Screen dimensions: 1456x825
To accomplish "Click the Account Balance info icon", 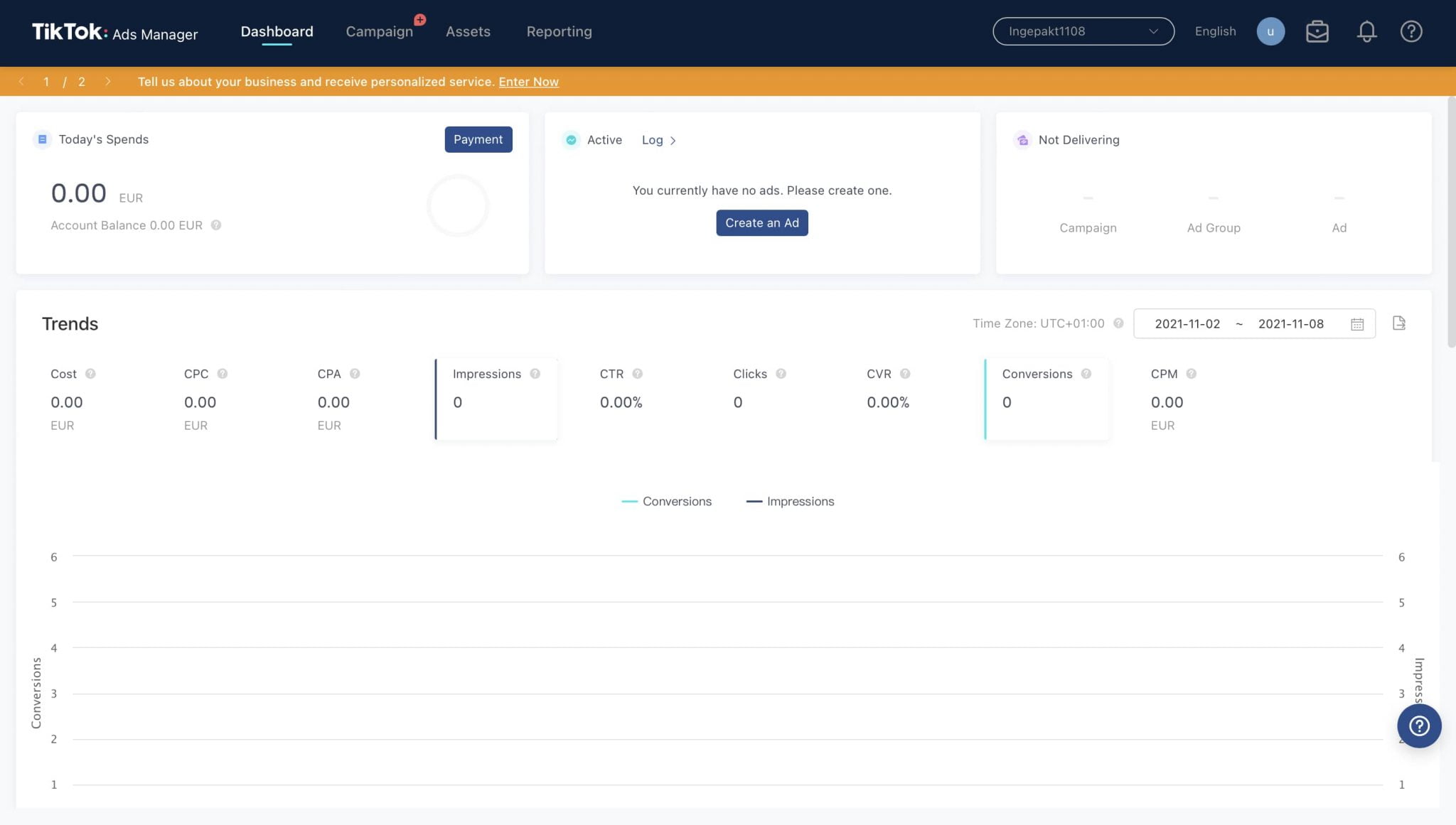I will tap(216, 225).
